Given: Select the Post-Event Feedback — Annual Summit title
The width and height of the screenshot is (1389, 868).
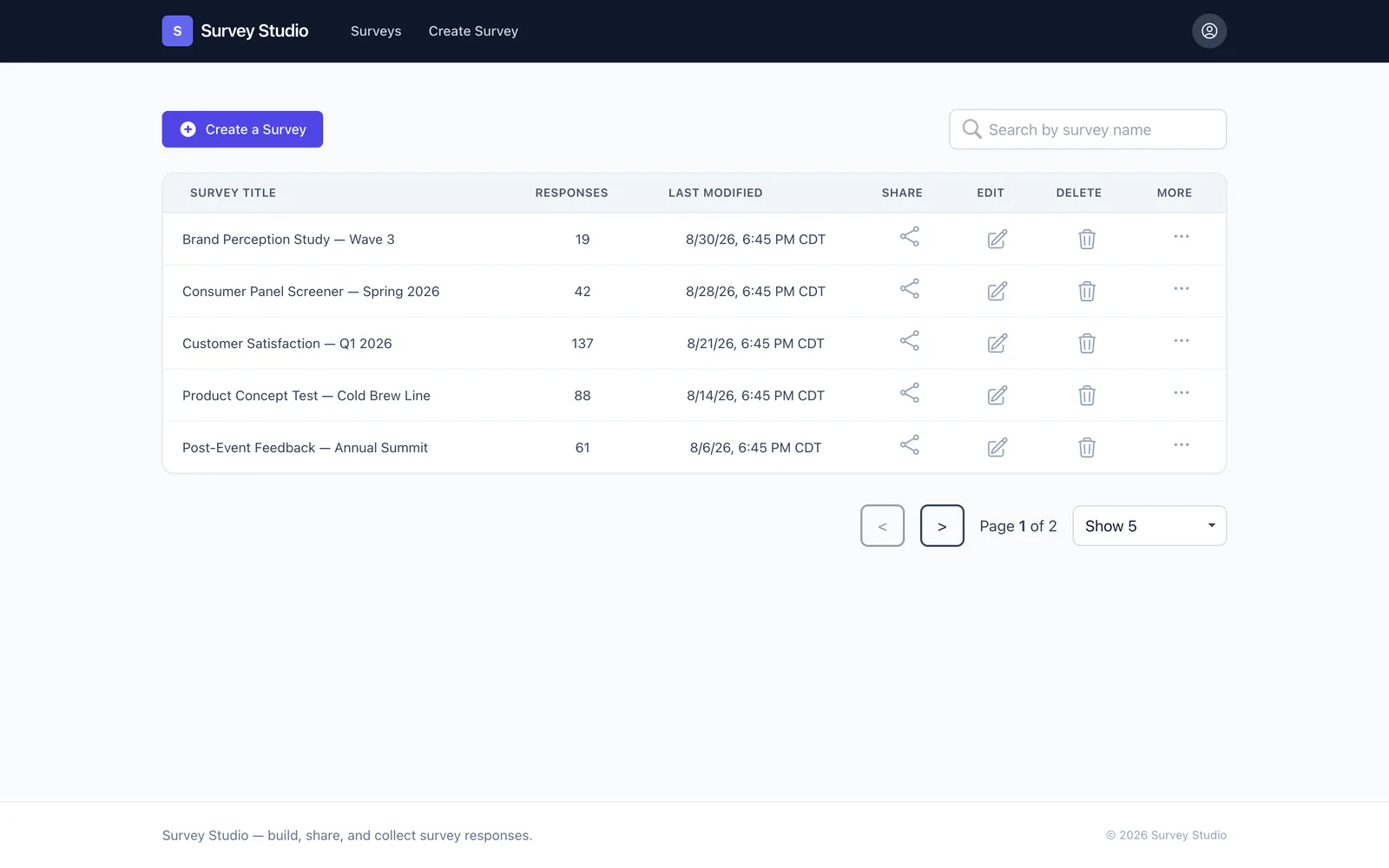Looking at the screenshot, I should [x=305, y=448].
